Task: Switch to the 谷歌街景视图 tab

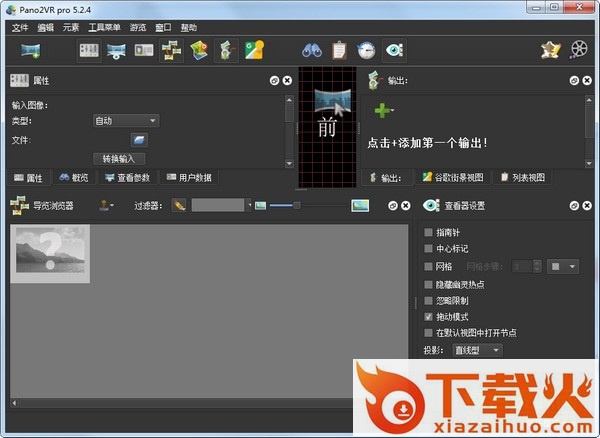Action: coord(453,177)
